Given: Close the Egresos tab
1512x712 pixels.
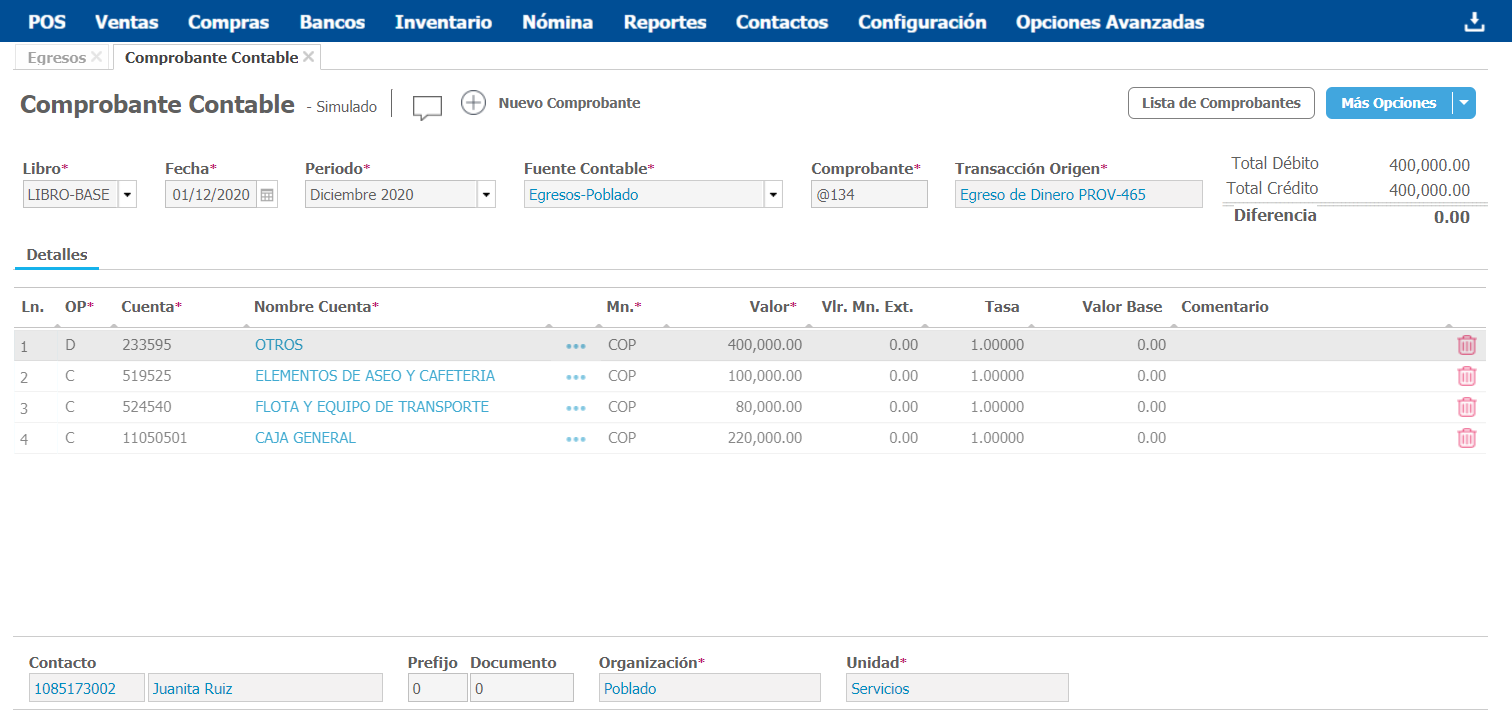Looking at the screenshot, I should [x=96, y=57].
